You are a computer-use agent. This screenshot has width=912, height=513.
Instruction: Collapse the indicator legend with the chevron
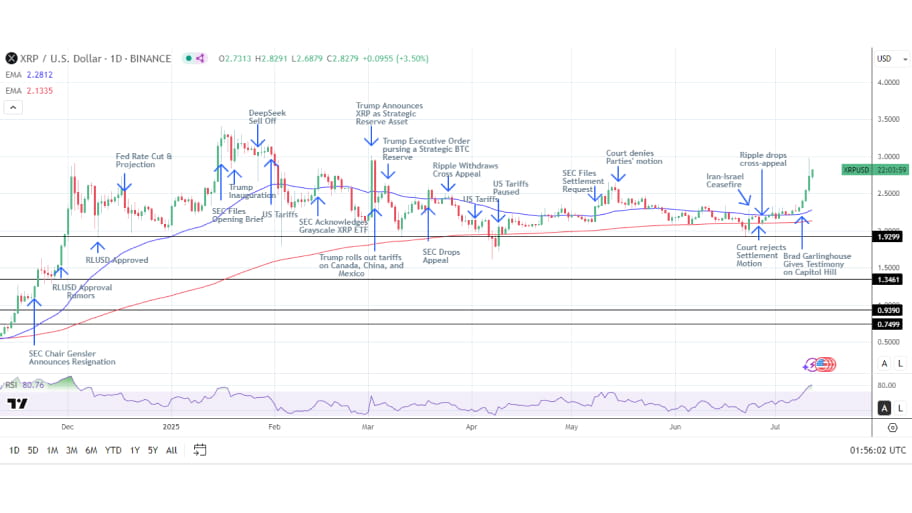click(13, 107)
